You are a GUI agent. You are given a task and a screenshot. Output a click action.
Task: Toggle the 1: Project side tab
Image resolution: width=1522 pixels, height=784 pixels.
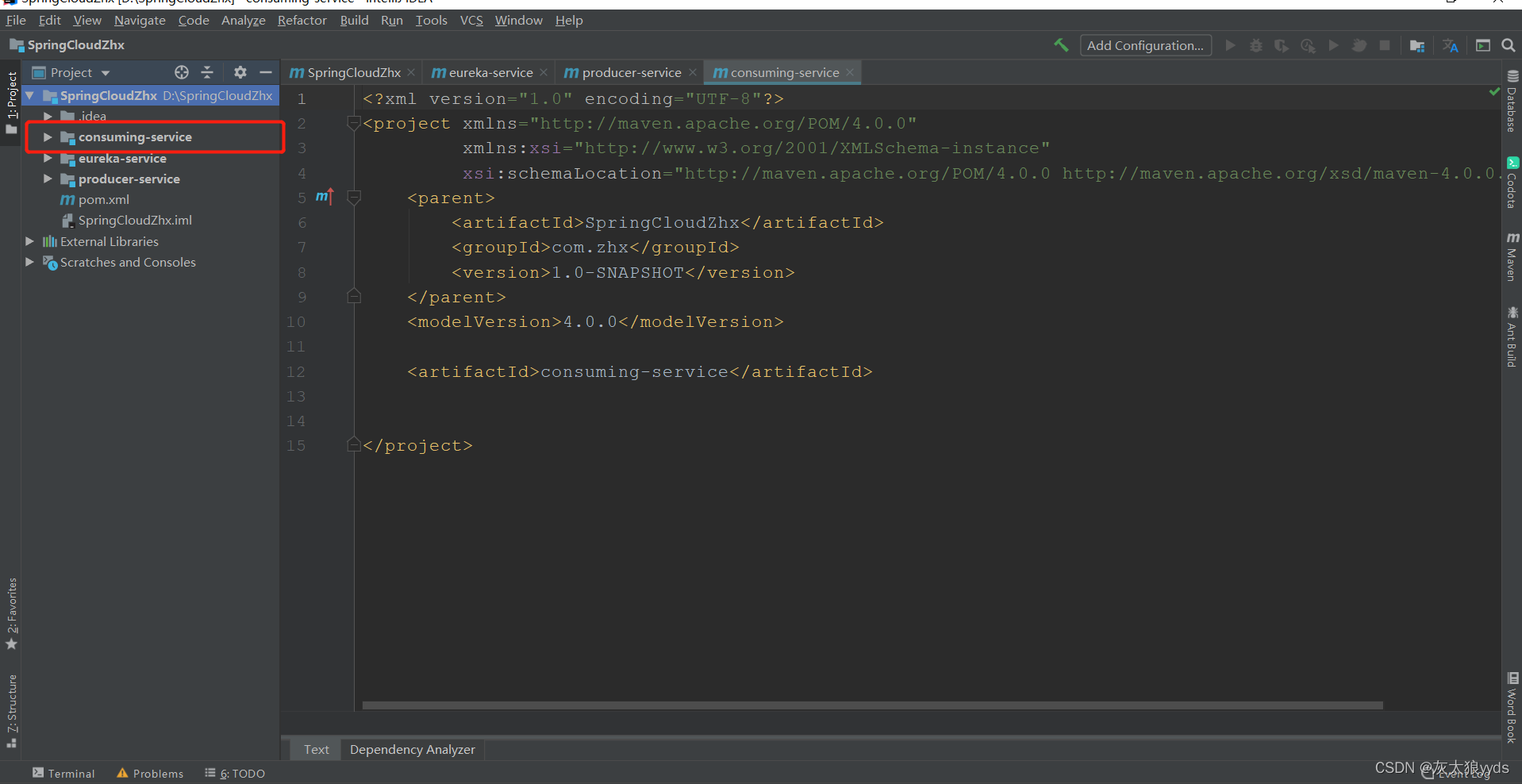(11, 102)
